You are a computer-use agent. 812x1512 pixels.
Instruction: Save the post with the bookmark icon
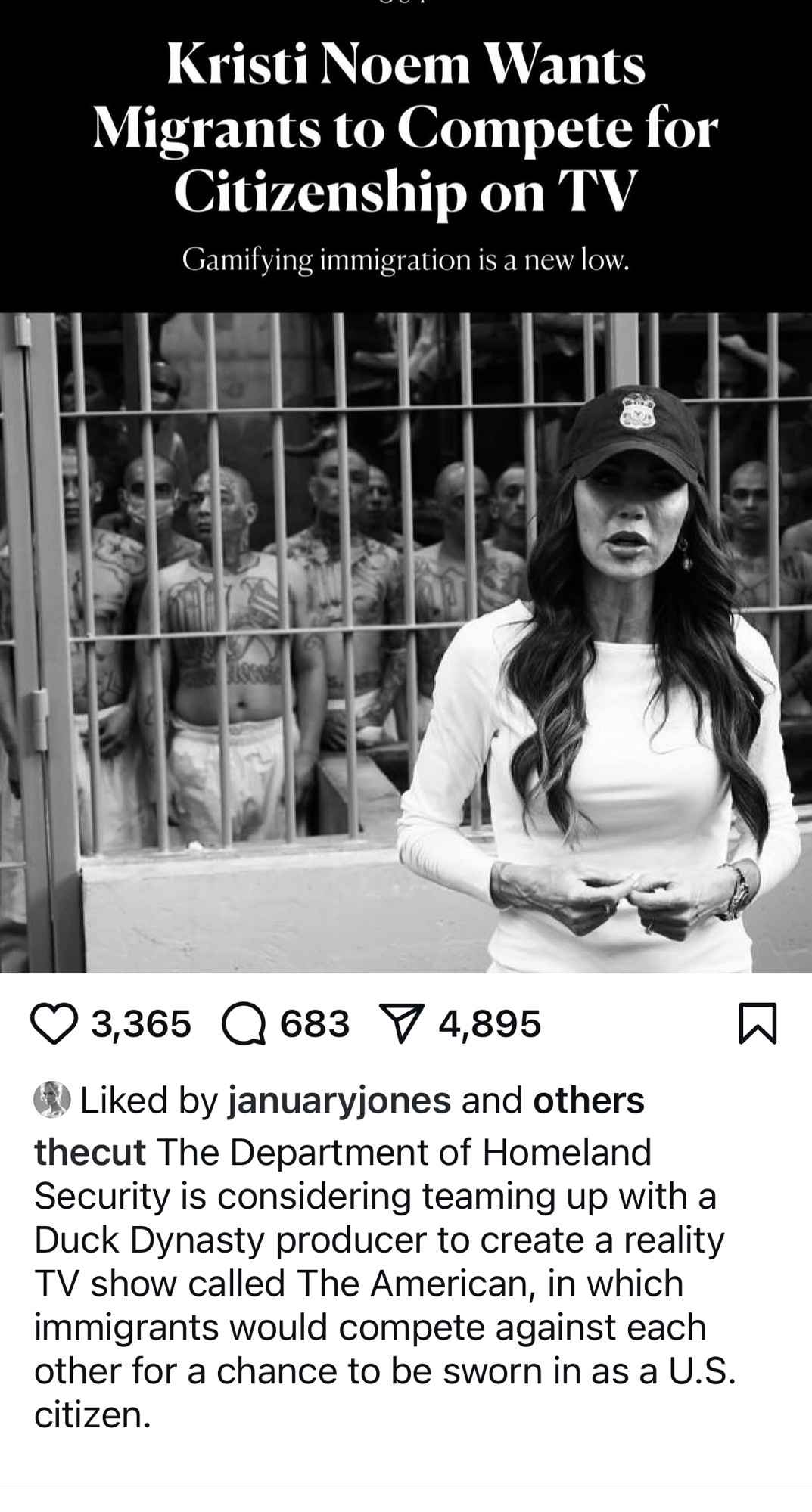coord(758,1025)
